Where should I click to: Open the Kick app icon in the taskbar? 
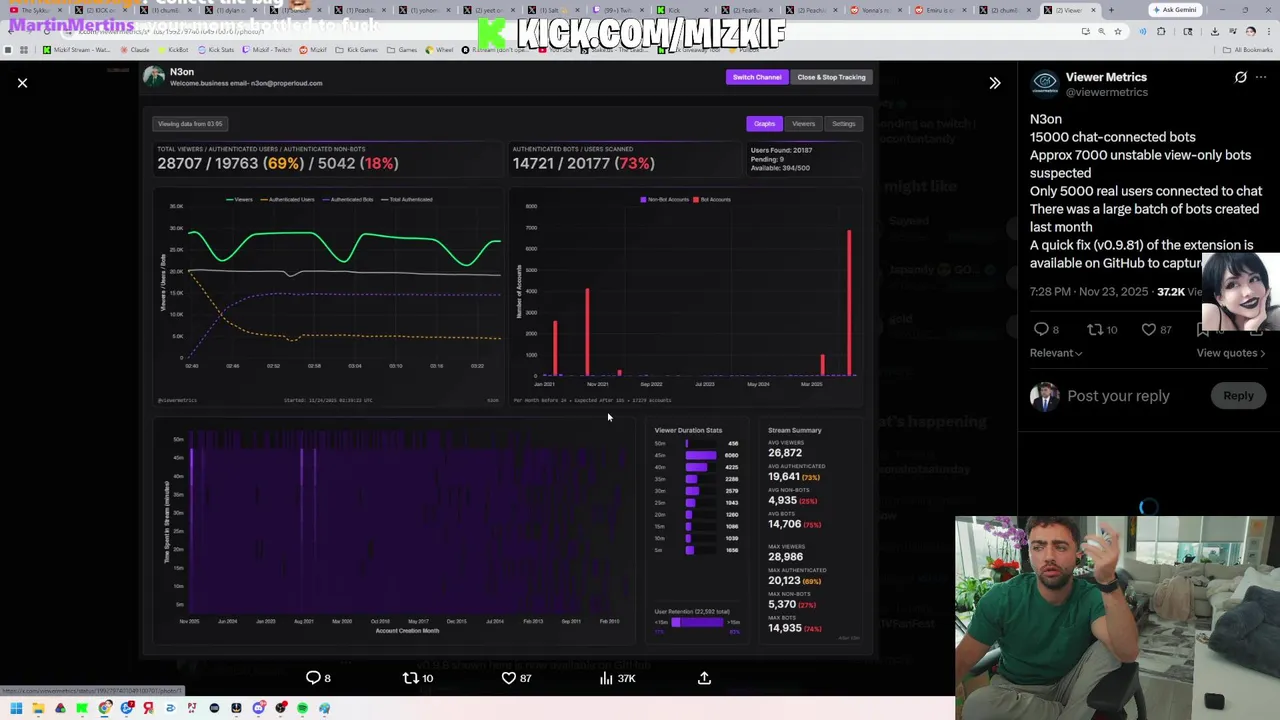(82, 708)
